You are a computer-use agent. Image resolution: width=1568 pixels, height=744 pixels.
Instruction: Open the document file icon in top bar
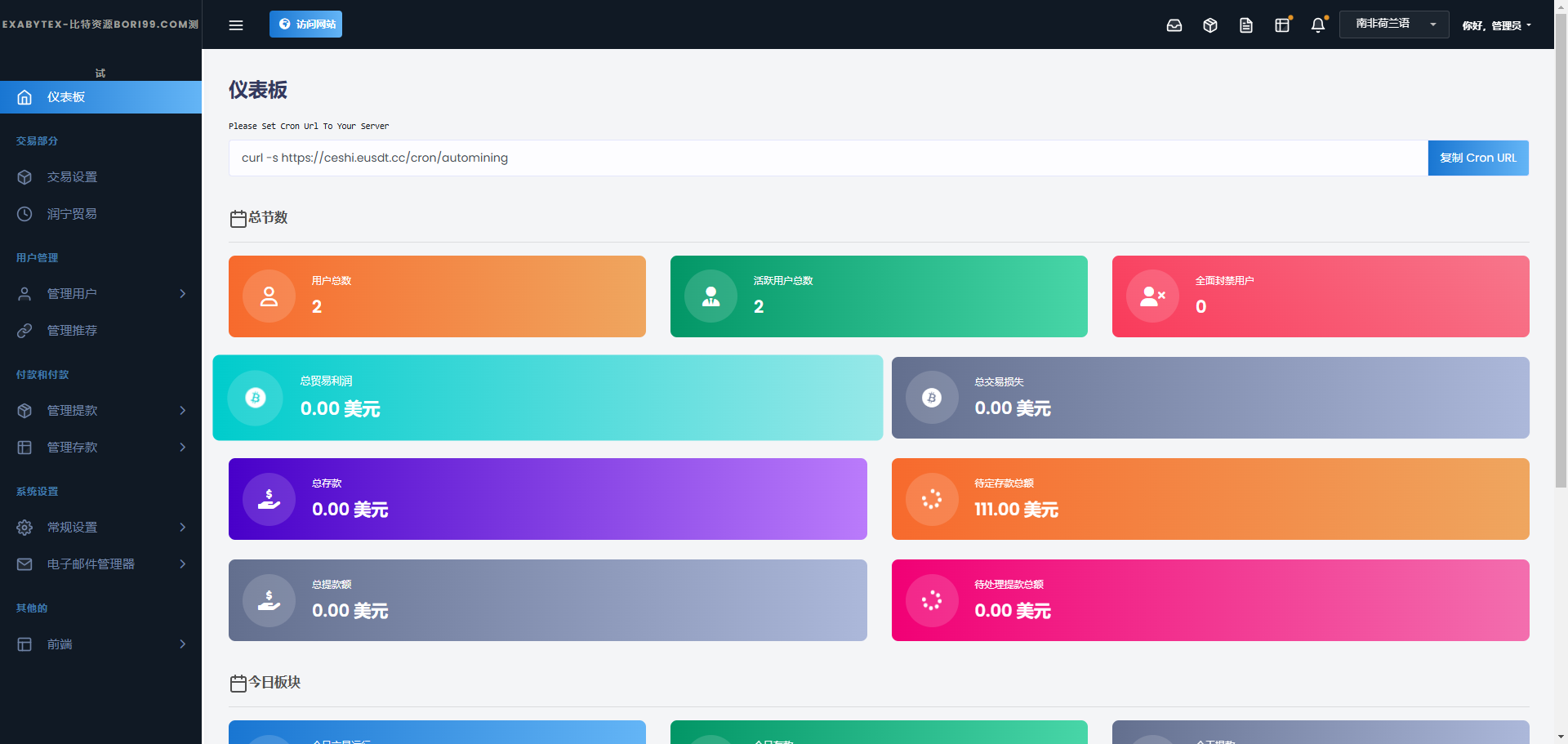point(1246,25)
